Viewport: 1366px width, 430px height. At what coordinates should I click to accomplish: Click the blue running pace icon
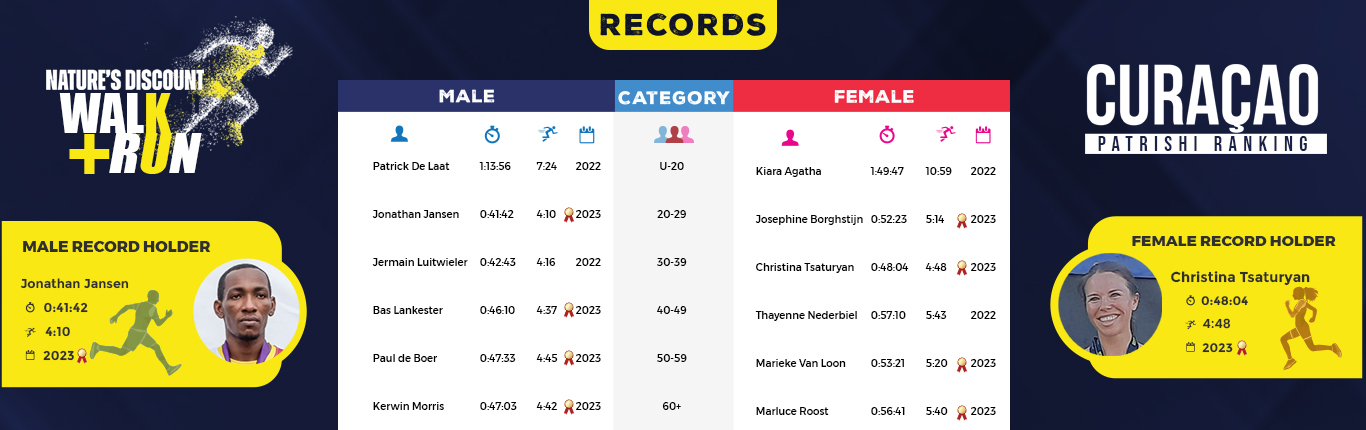(547, 134)
